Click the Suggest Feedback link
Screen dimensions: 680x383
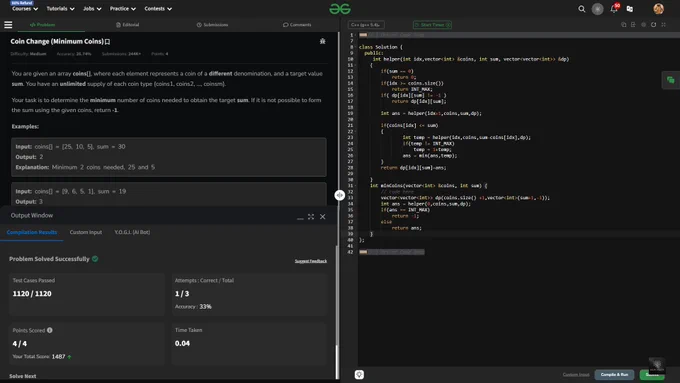pyautogui.click(x=311, y=261)
